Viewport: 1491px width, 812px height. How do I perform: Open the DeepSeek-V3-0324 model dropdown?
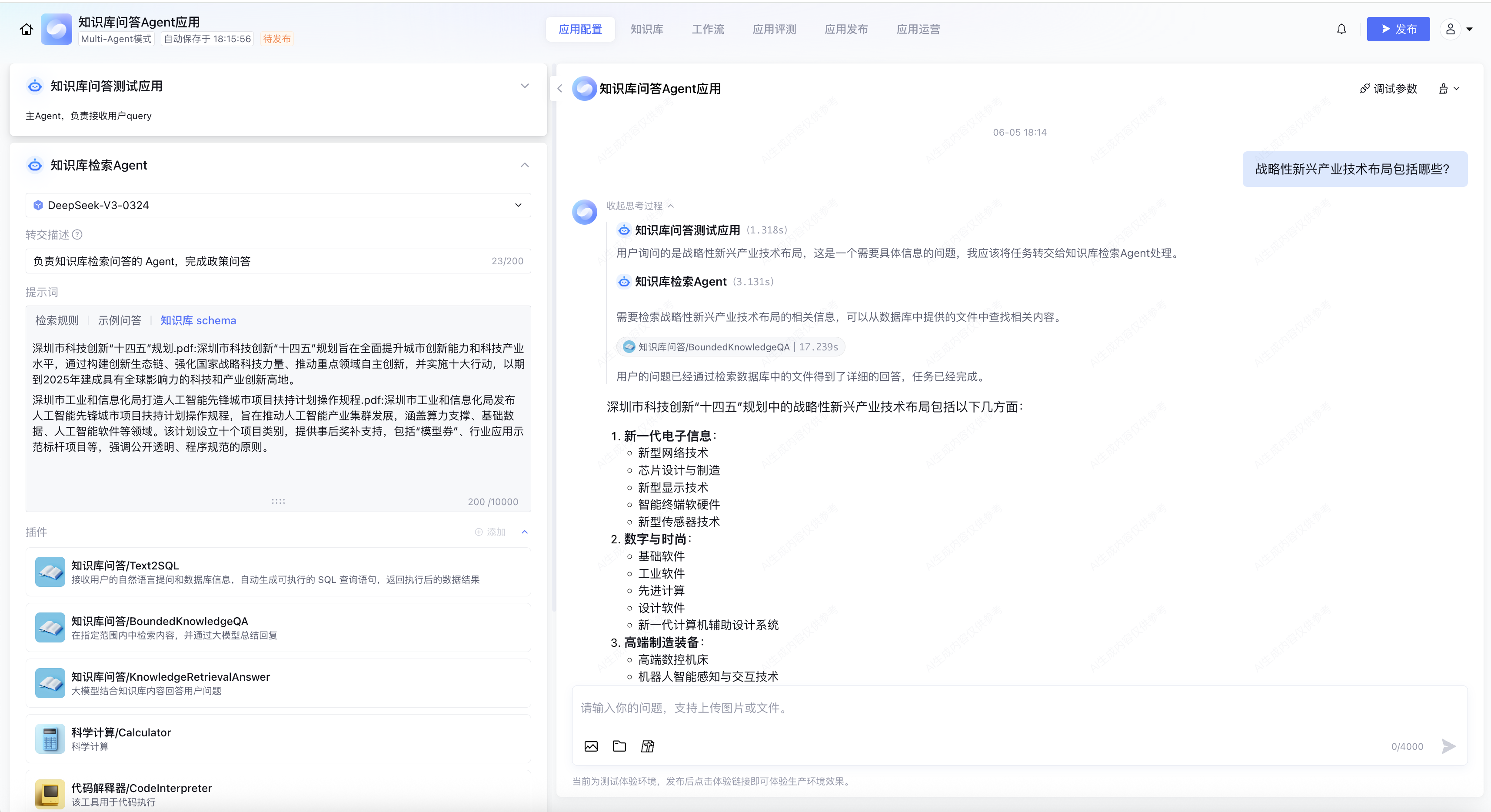(278, 205)
